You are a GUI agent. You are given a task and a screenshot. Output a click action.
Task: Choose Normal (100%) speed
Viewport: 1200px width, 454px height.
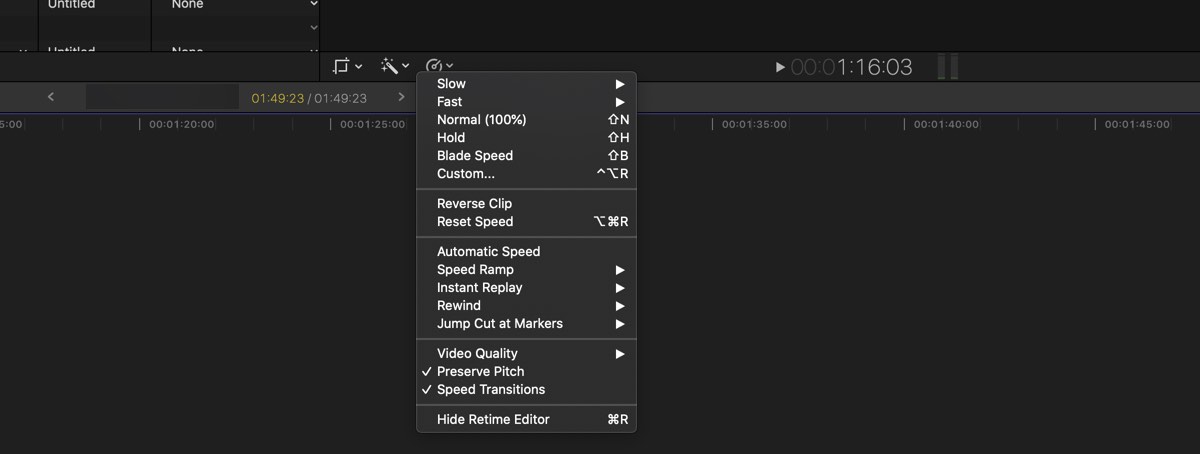526,120
